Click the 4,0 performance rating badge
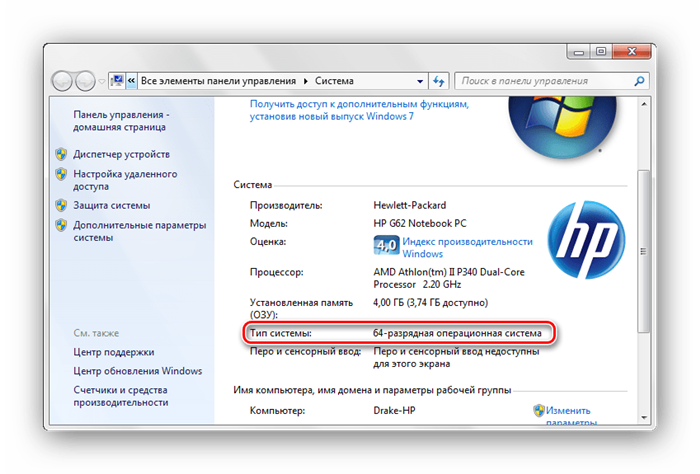Screen dimensions: 700x474 pyautogui.click(x=387, y=245)
